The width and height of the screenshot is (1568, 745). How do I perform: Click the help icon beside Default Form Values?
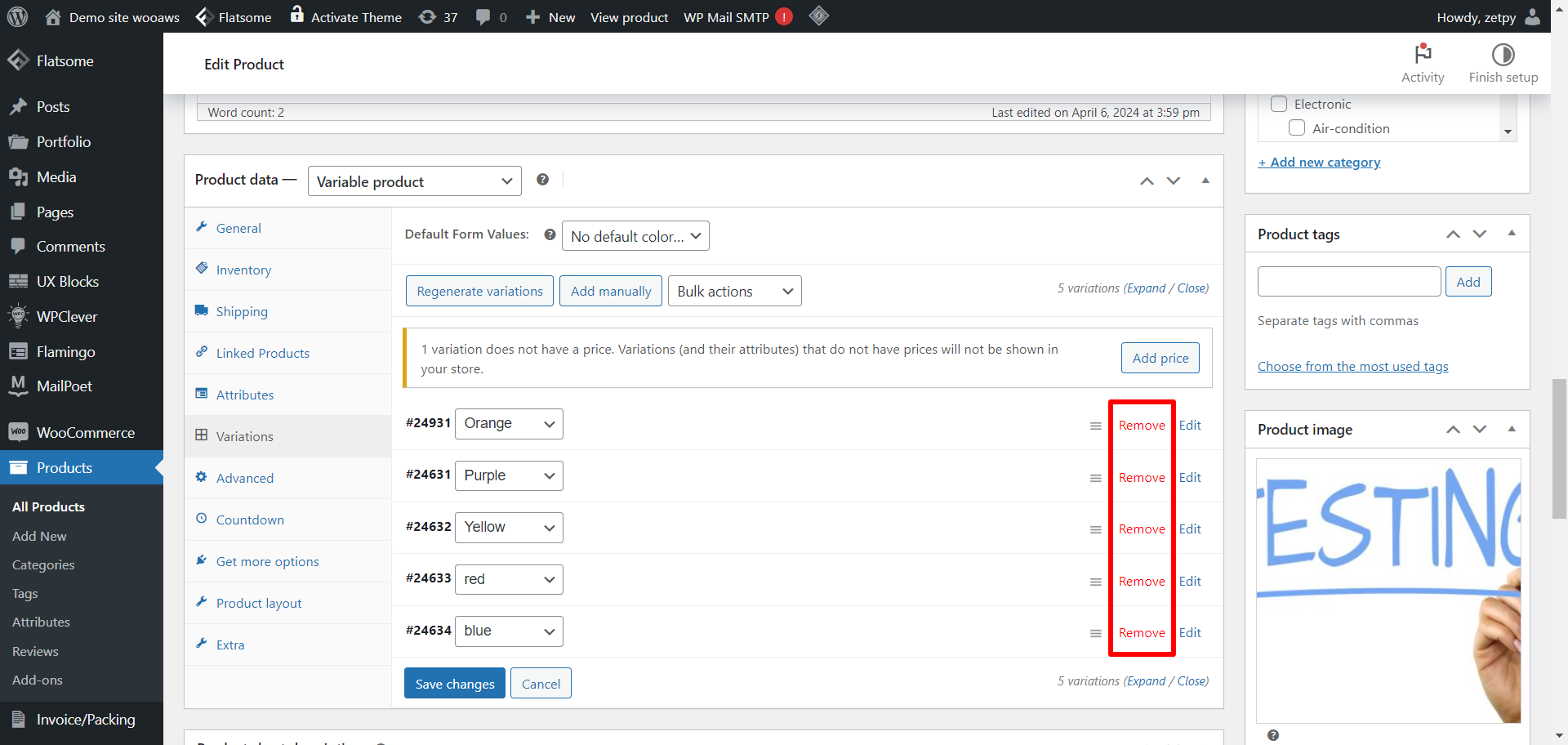pyautogui.click(x=550, y=234)
